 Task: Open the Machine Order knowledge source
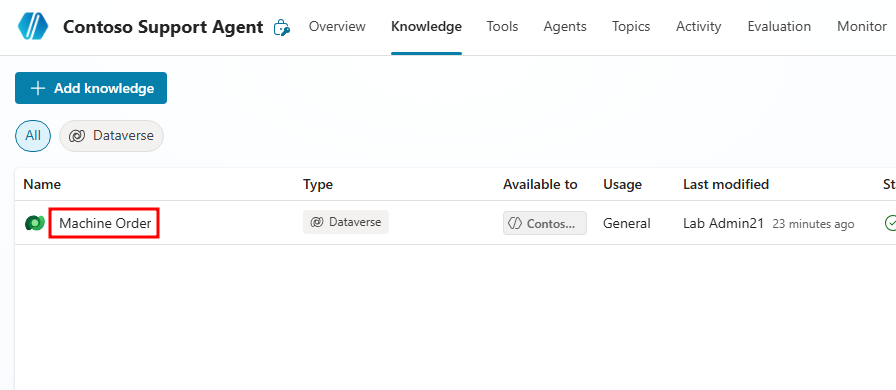(105, 223)
